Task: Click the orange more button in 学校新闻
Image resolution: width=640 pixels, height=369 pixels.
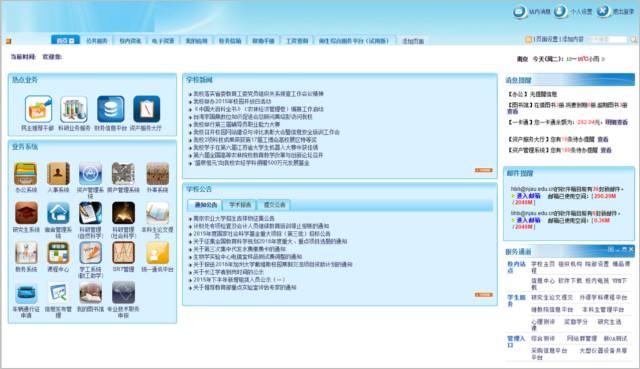Action: [484, 170]
